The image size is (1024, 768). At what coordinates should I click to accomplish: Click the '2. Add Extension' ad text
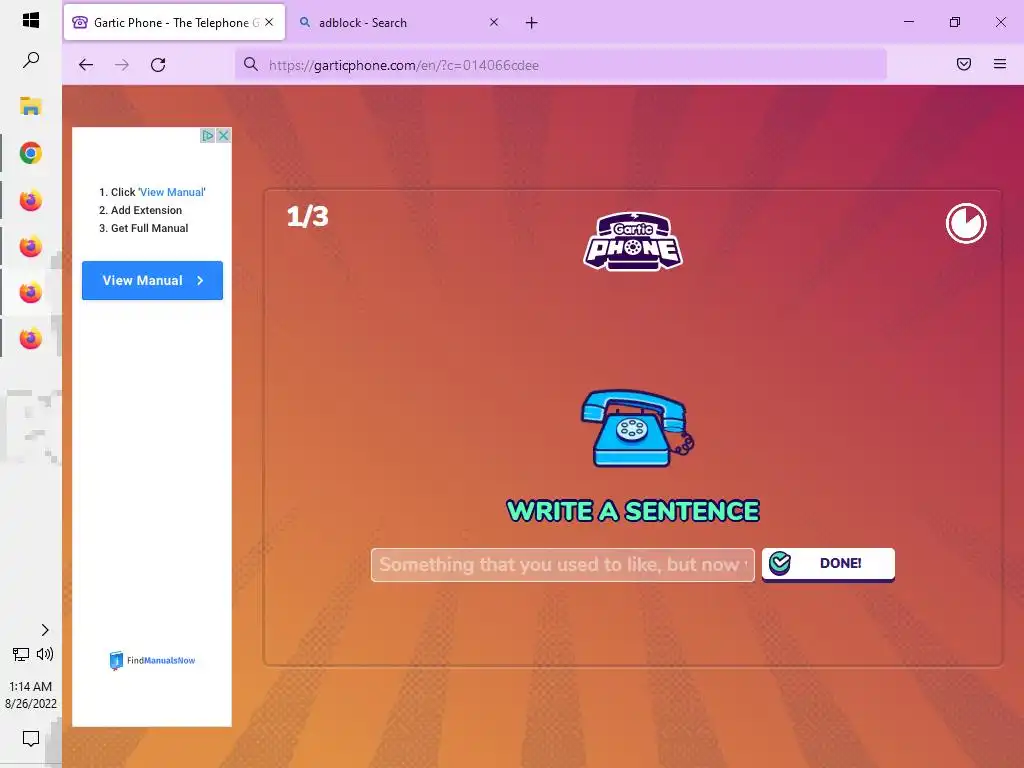click(x=140, y=210)
